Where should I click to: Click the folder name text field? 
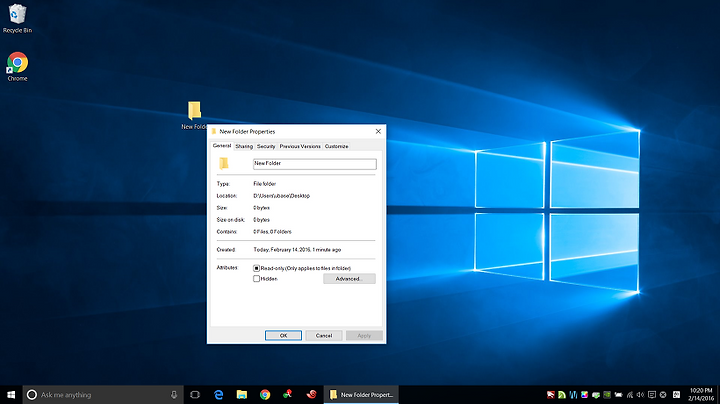315,164
